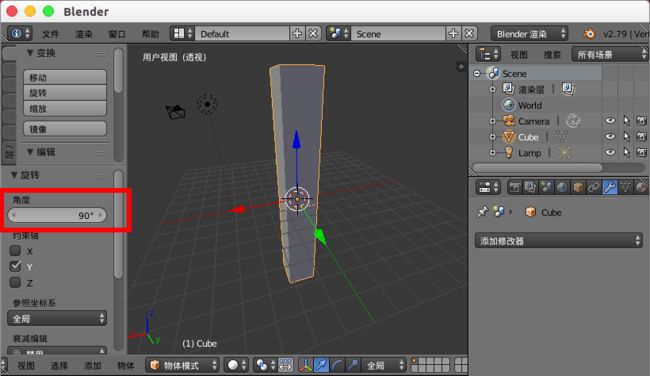Open the Render properties tab icon

514,187
